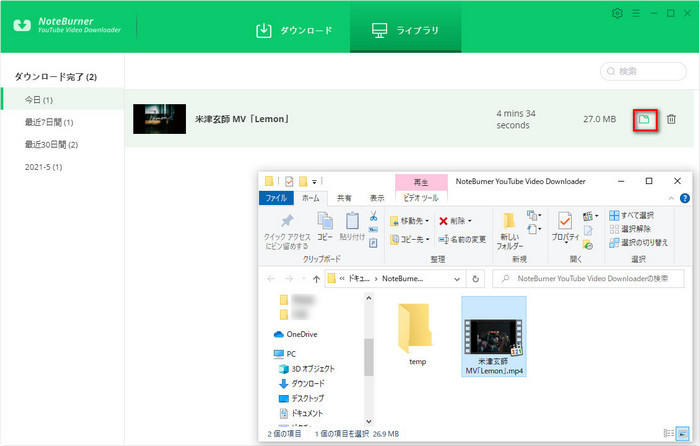Delete the Lemon video entry
This screenshot has width=700, height=446.
[x=671, y=119]
